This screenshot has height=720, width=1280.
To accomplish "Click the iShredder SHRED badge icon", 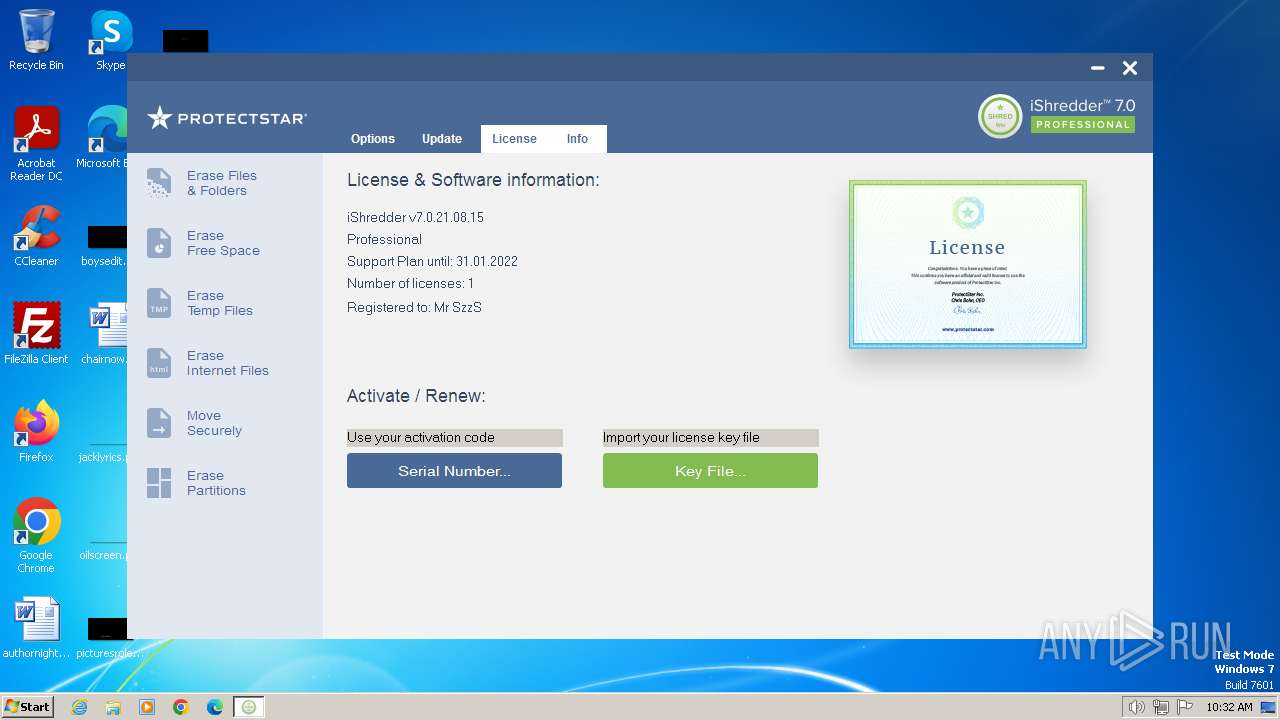I will [1000, 116].
